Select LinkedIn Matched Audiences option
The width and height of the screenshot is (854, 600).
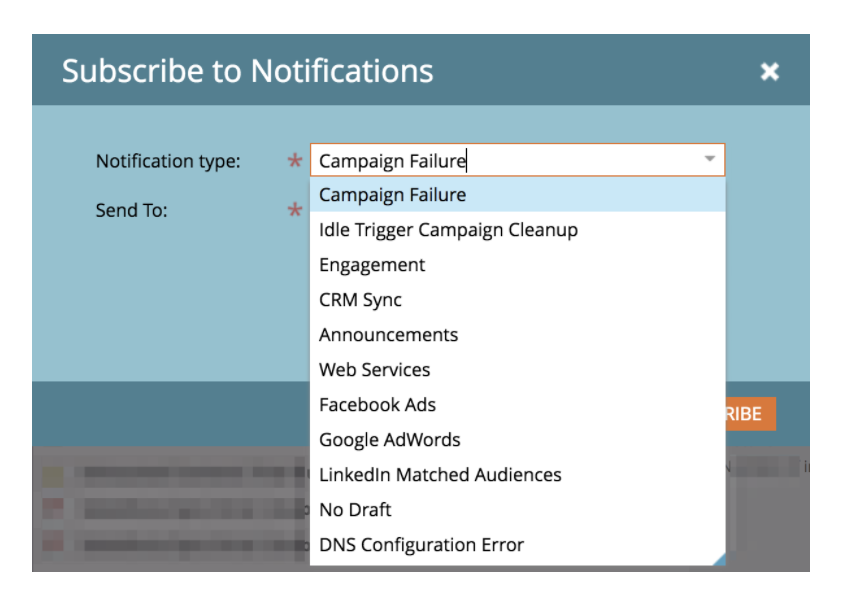pos(440,475)
